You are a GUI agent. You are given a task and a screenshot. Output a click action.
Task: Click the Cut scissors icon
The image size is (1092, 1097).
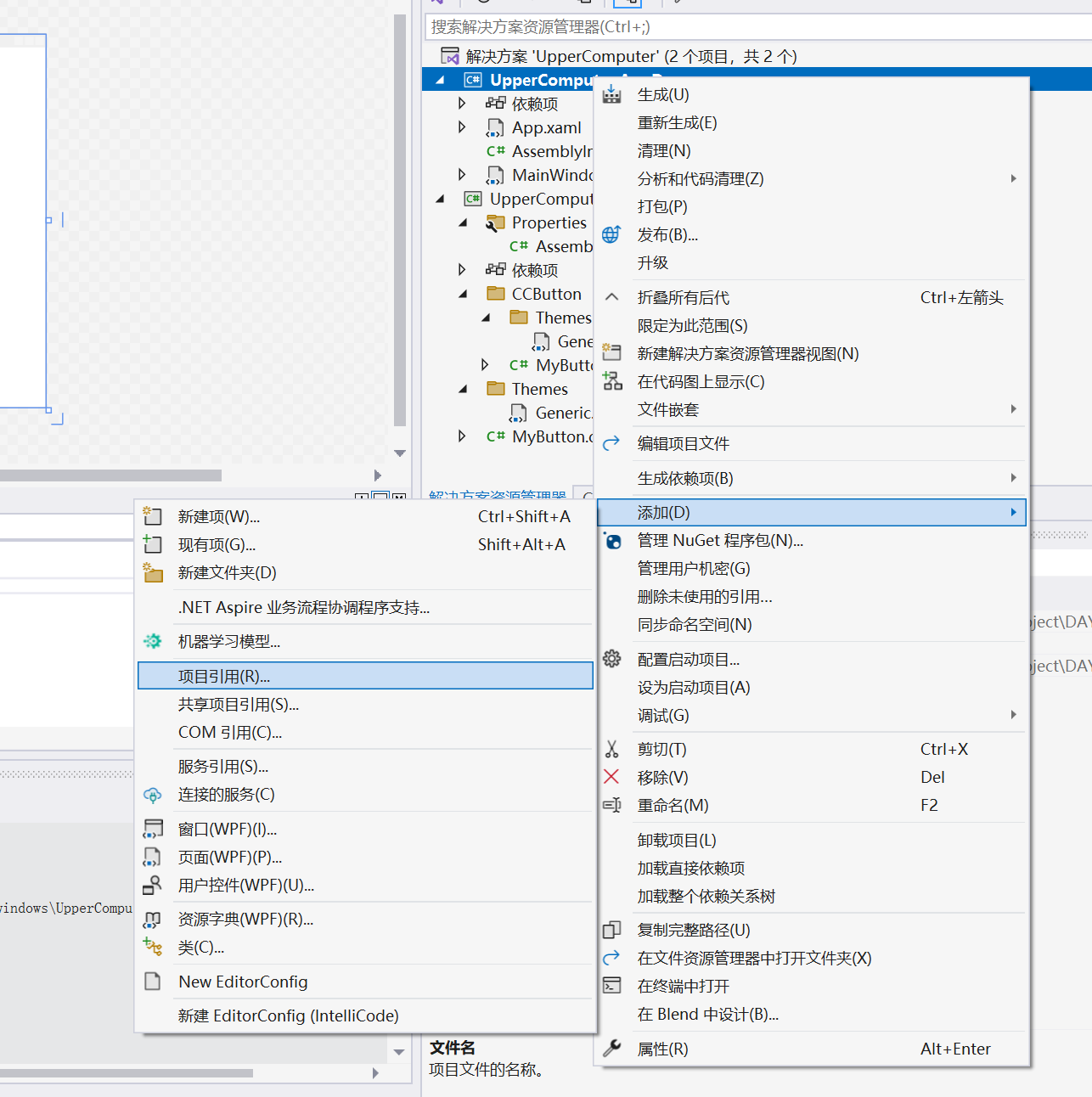[x=611, y=749]
